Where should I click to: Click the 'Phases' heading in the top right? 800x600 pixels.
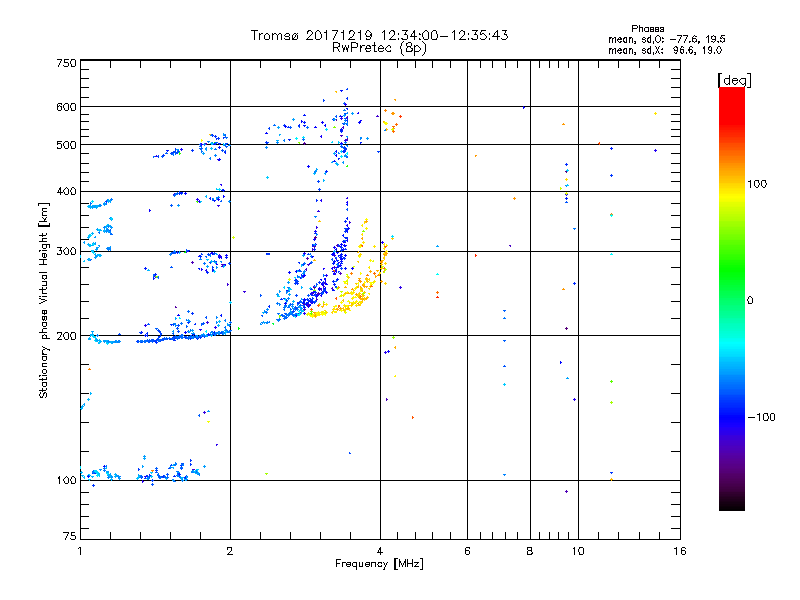coord(647,29)
